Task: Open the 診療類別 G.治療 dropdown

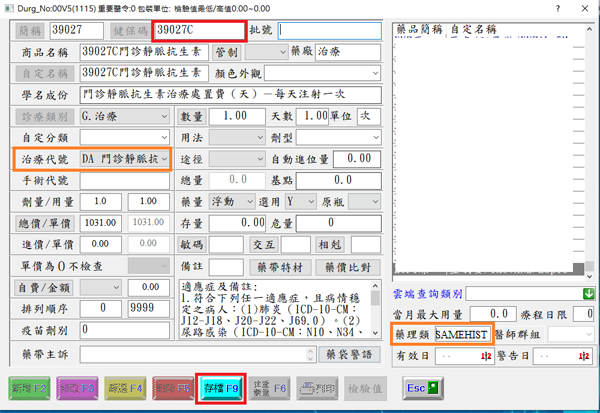Action: (x=164, y=116)
